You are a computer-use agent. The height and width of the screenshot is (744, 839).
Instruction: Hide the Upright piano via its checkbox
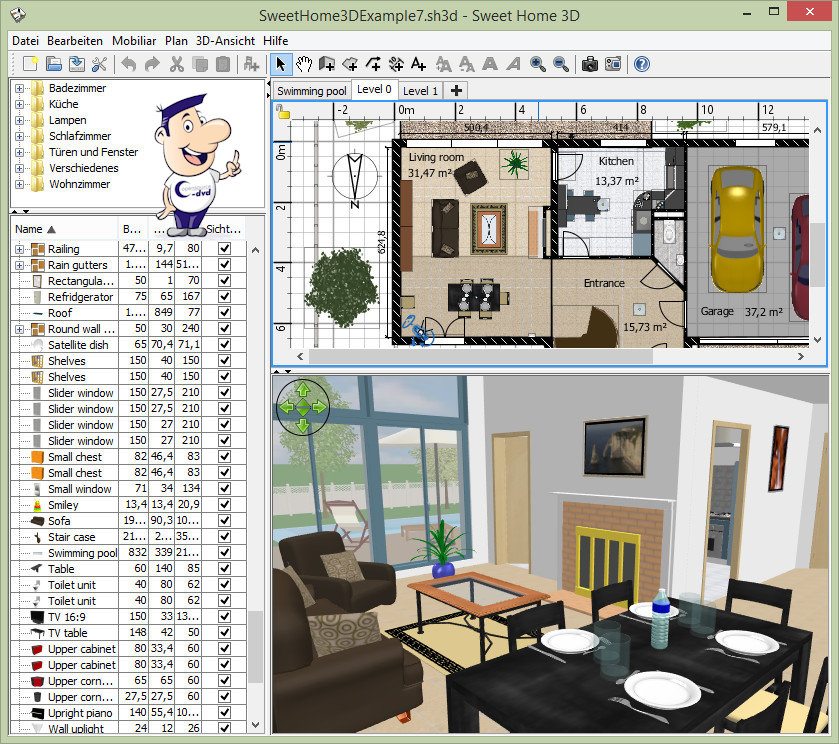(224, 713)
